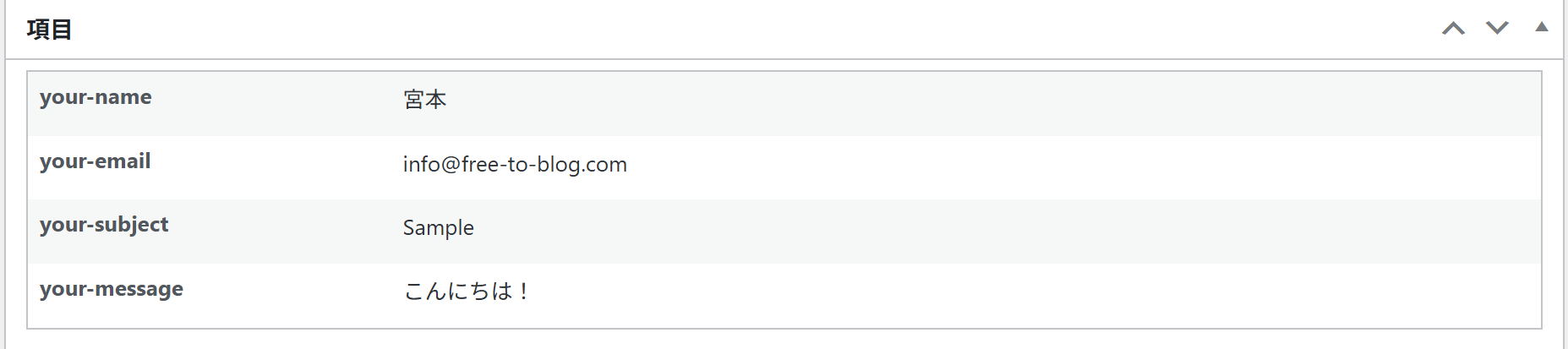1568x349 pixels.
Task: Click the your-name field label
Action: (x=96, y=97)
